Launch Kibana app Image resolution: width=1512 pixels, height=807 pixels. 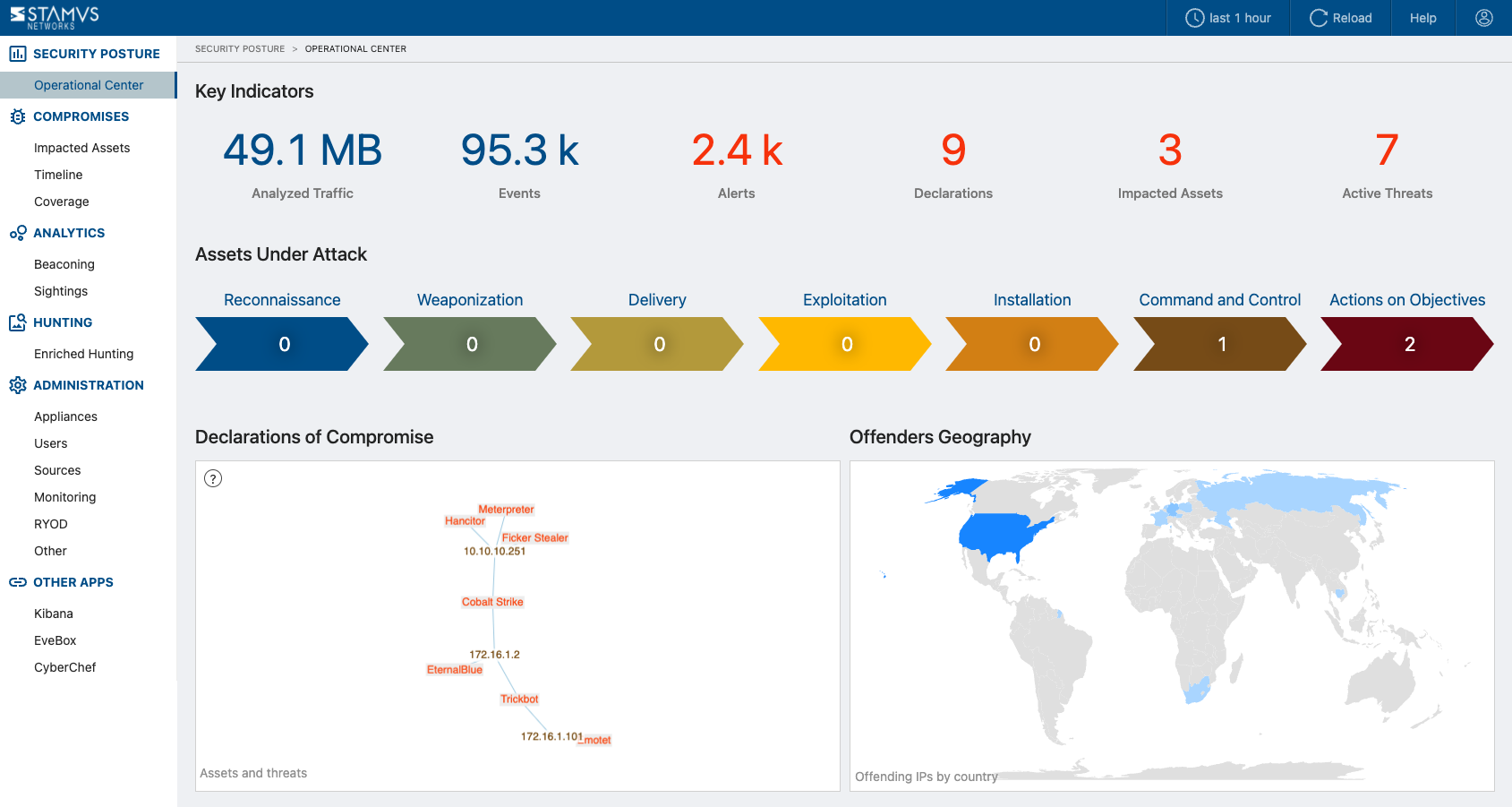point(54,614)
